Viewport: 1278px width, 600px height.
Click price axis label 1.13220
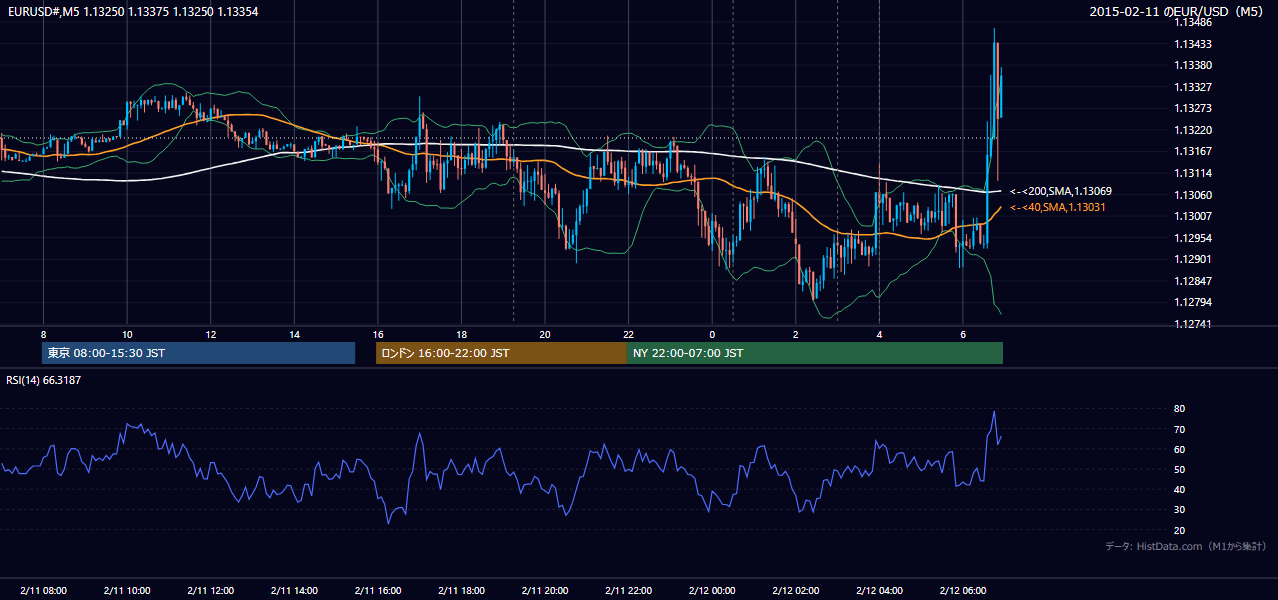[x=1195, y=130]
